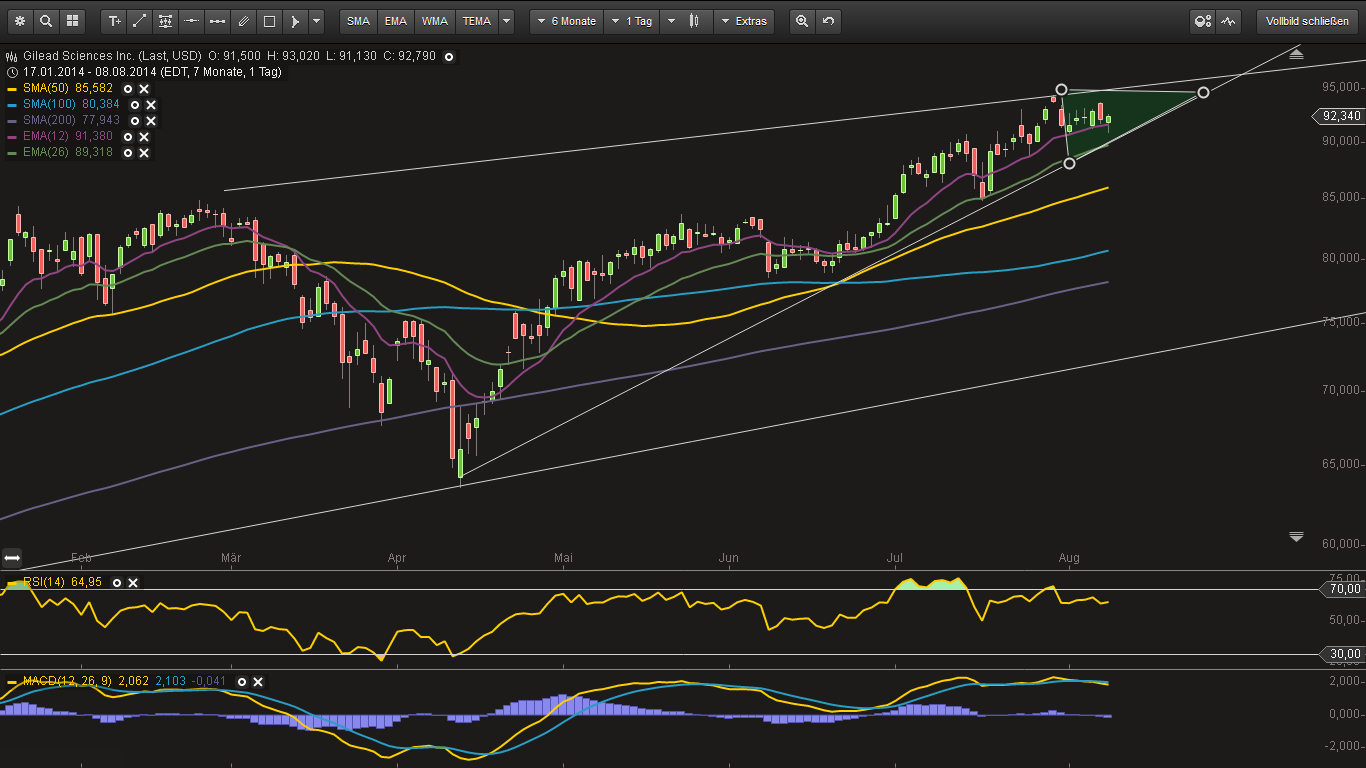Click the zoom-in magnifier icon
Viewport: 1366px width, 768px height.
point(801,21)
